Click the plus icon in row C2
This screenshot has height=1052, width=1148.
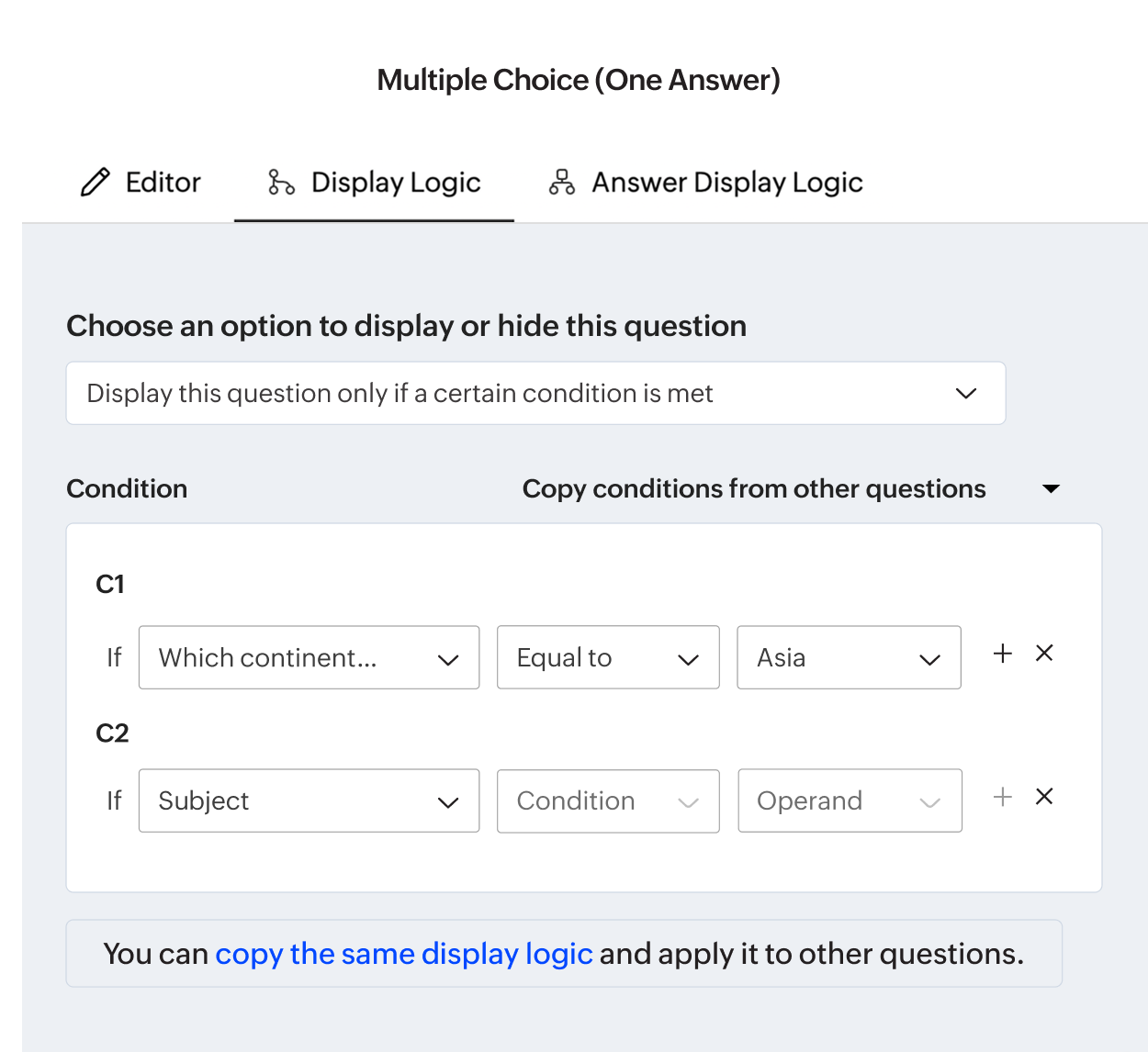point(1003,797)
